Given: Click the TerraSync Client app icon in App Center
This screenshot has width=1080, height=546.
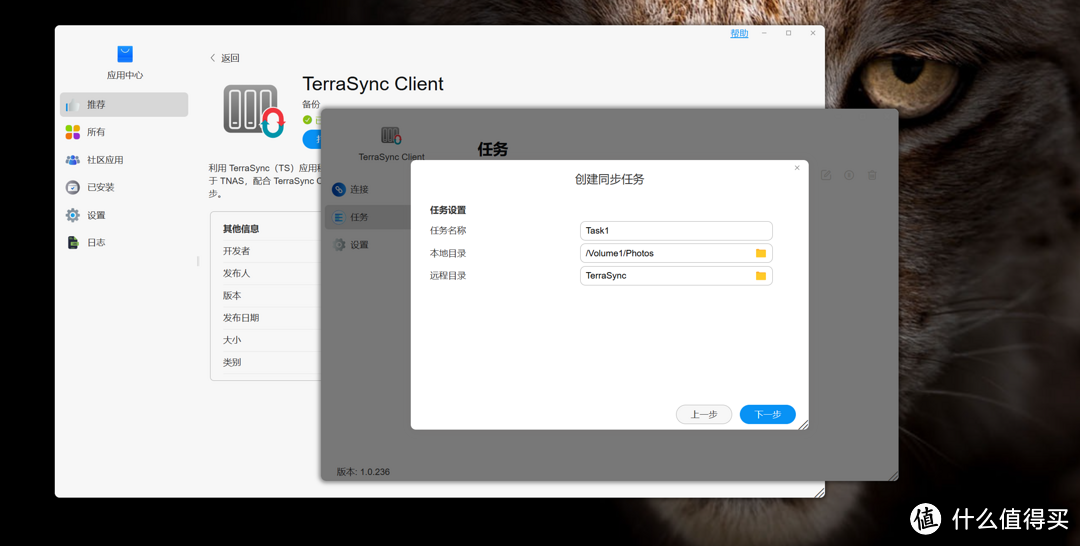Looking at the screenshot, I should pyautogui.click(x=254, y=111).
